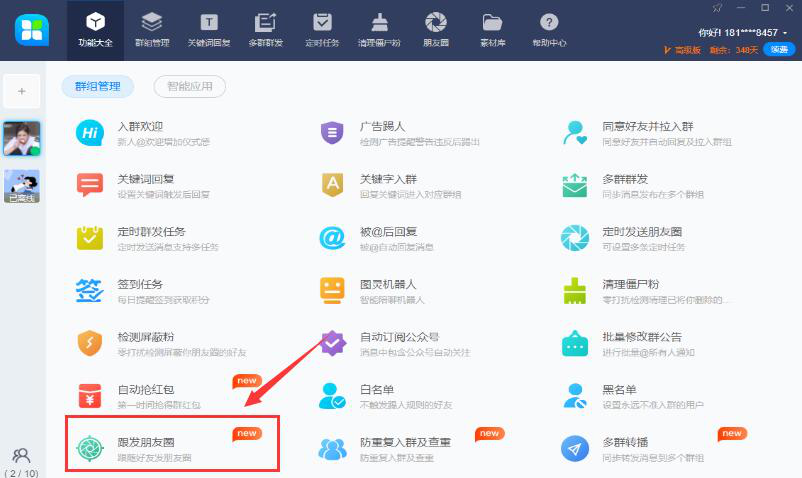Open 群组管理 in the top toolbar

[152, 31]
